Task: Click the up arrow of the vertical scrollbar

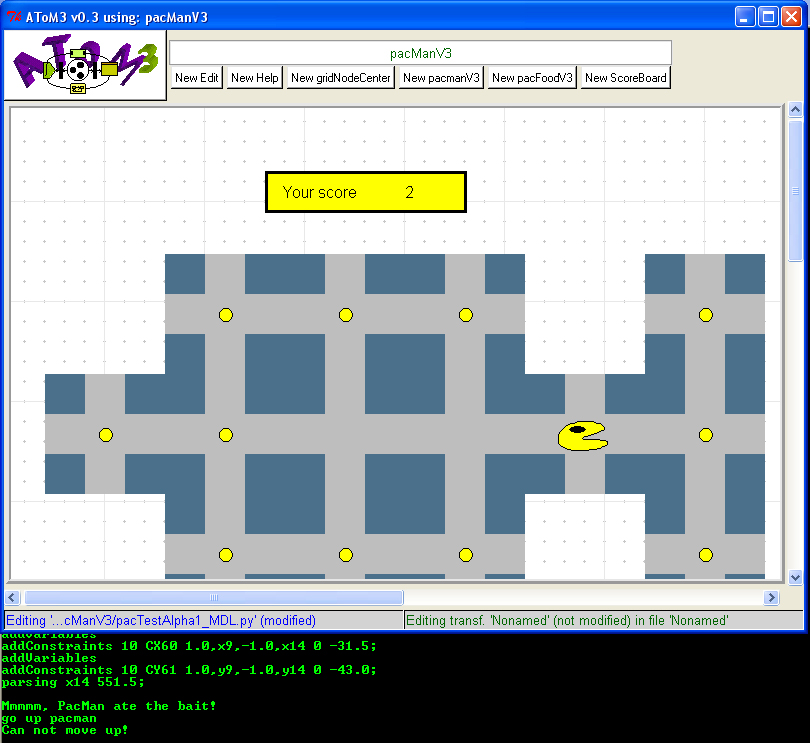Action: pos(796,110)
